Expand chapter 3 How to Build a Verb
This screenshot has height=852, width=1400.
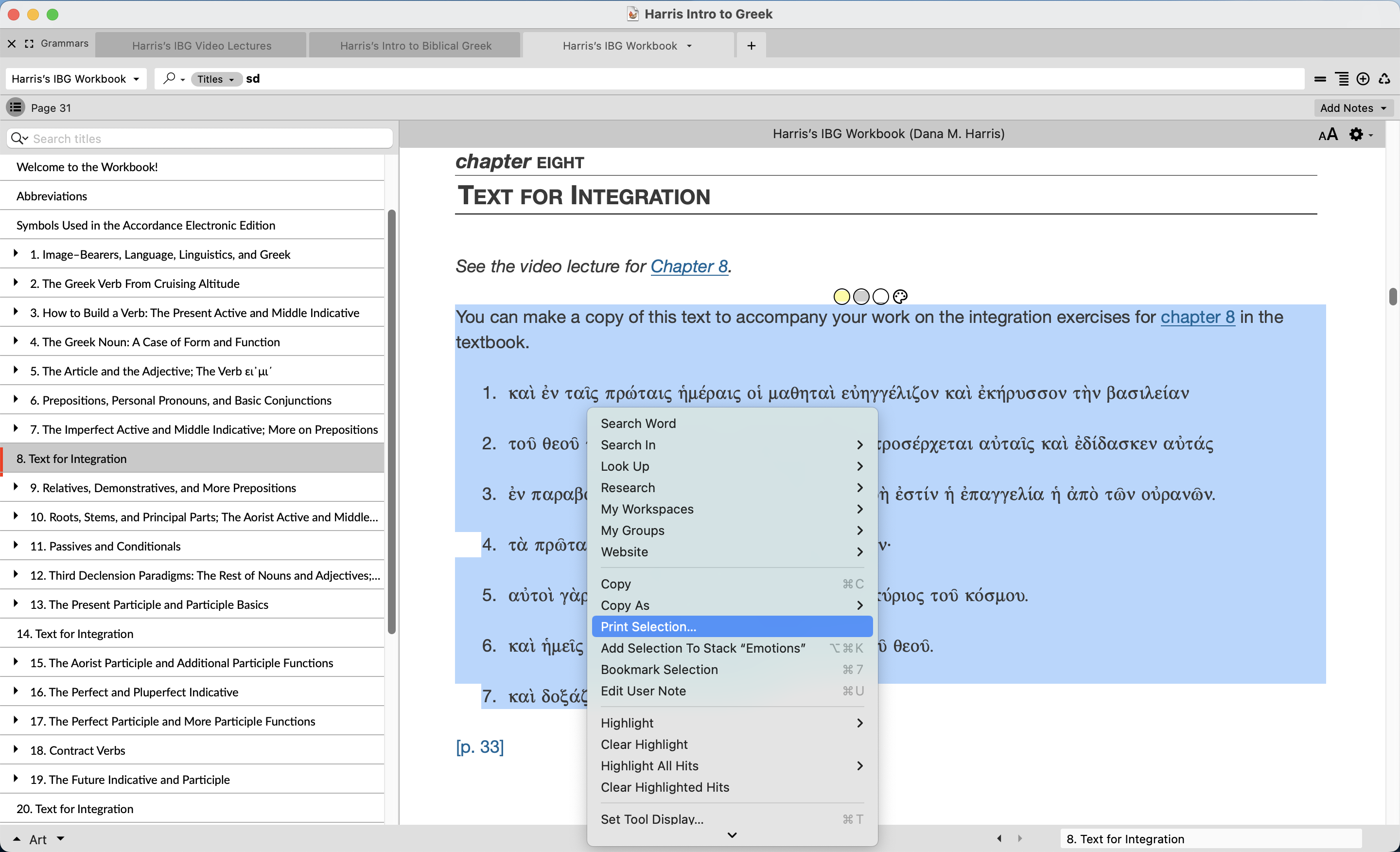tap(16, 312)
